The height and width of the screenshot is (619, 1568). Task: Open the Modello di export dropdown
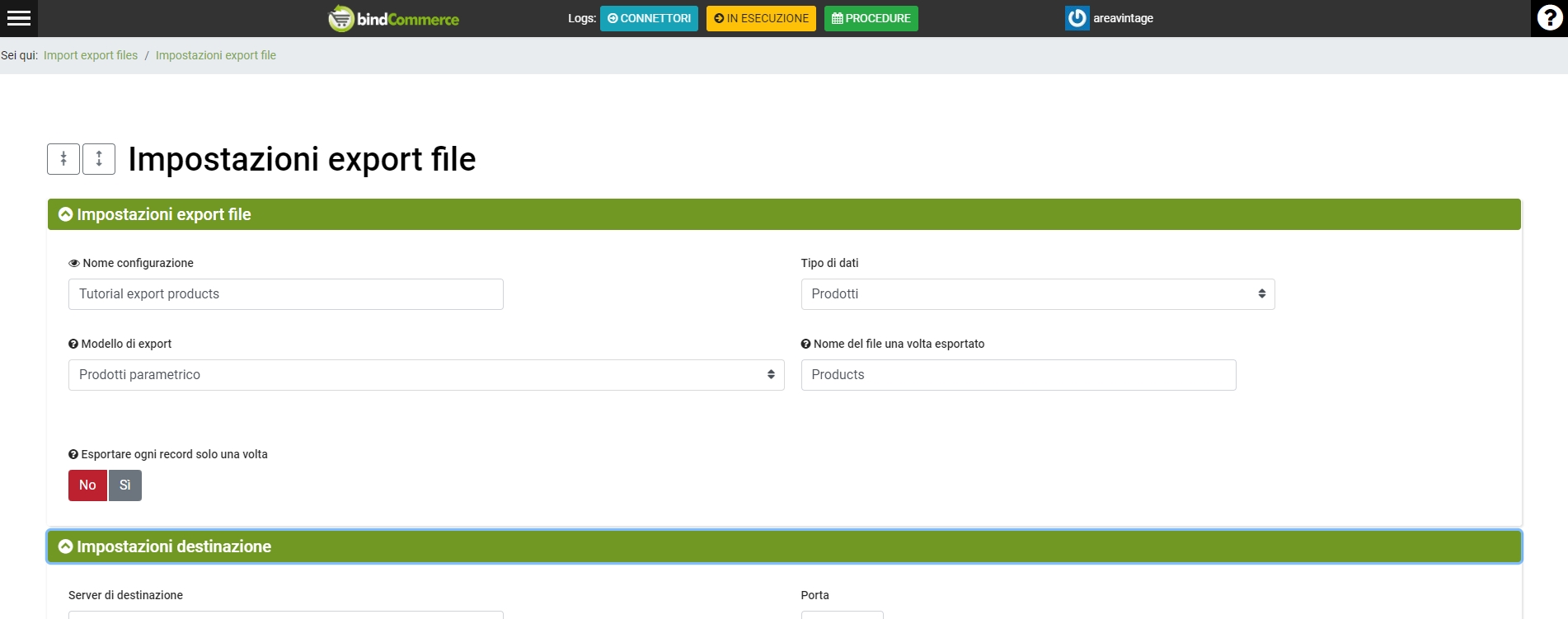coord(425,375)
